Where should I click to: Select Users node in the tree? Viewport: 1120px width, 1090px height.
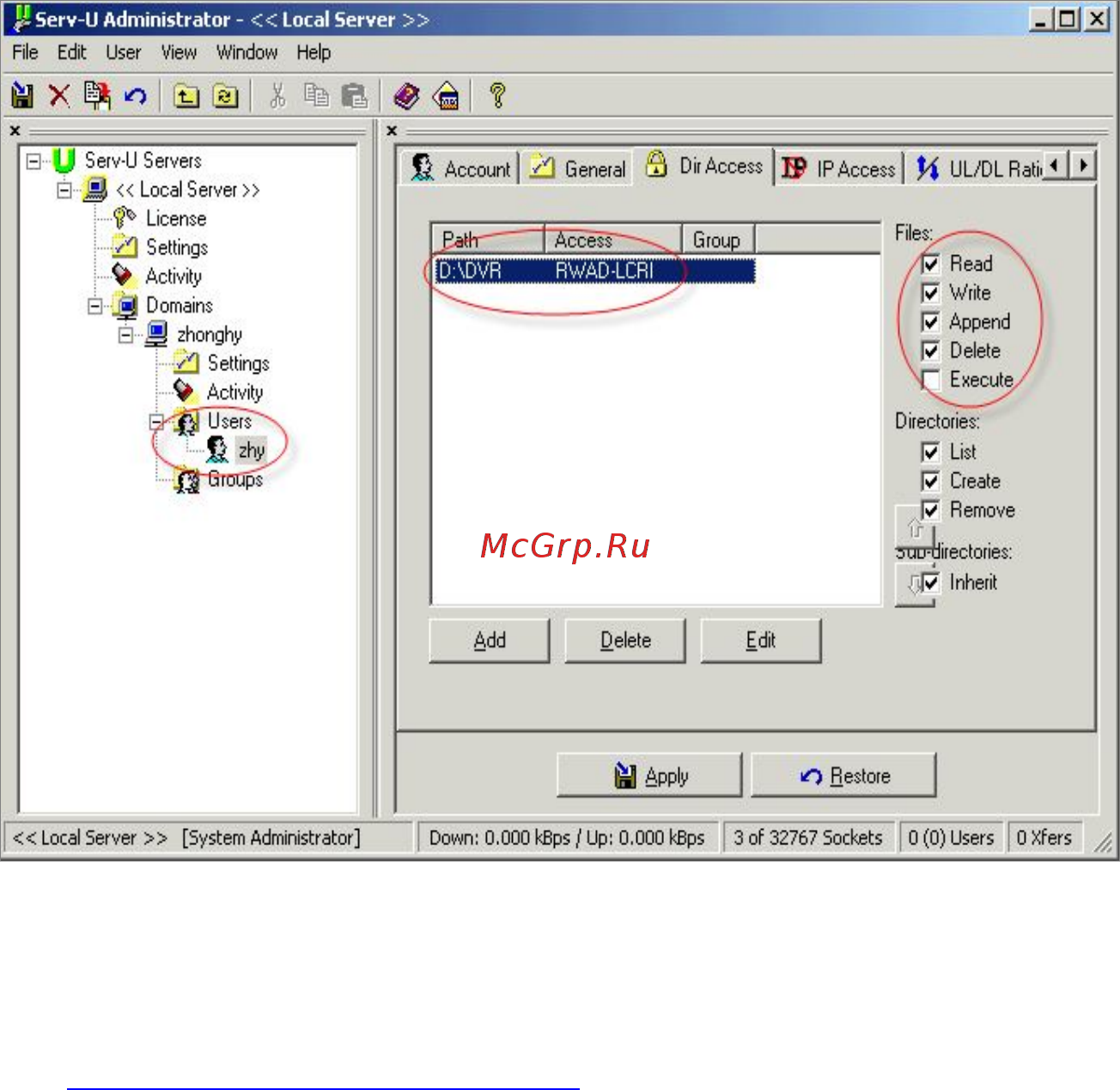point(229,422)
